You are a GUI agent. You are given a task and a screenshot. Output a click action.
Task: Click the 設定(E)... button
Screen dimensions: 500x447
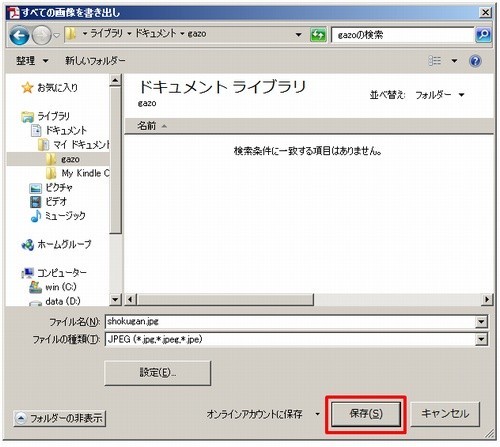click(x=158, y=373)
